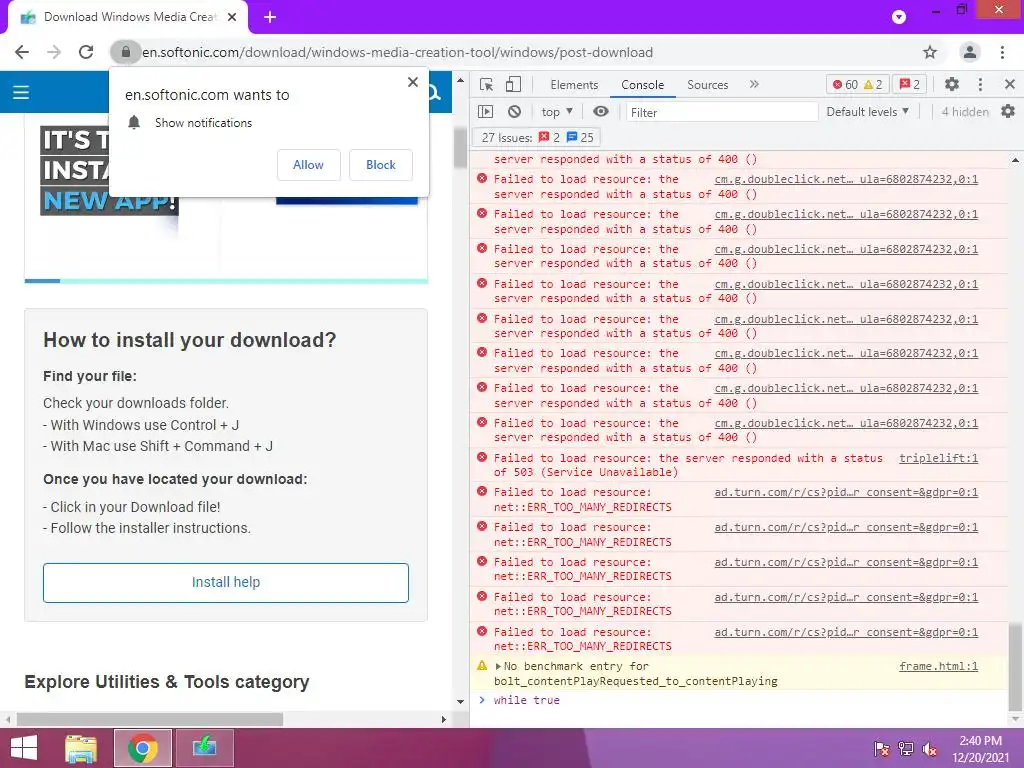
Task: Click the console Filter input field
Action: click(722, 112)
